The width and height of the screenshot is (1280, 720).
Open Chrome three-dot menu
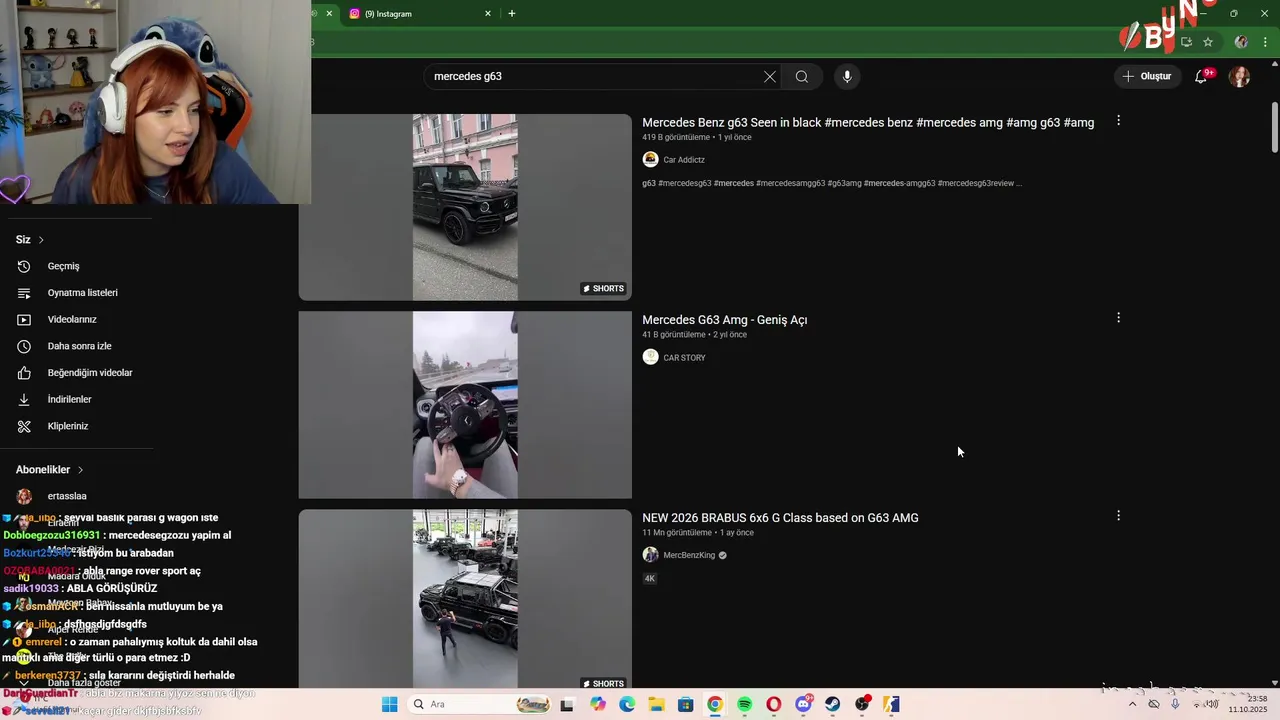(1265, 42)
